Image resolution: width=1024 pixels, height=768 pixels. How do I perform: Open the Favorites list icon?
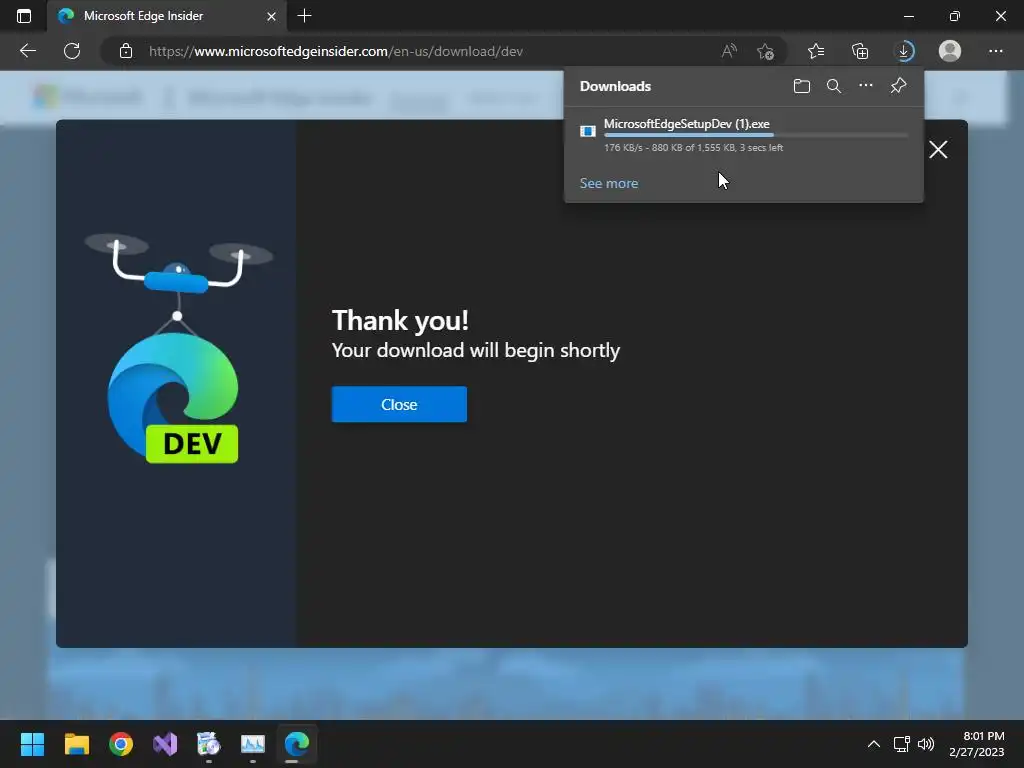click(x=816, y=51)
